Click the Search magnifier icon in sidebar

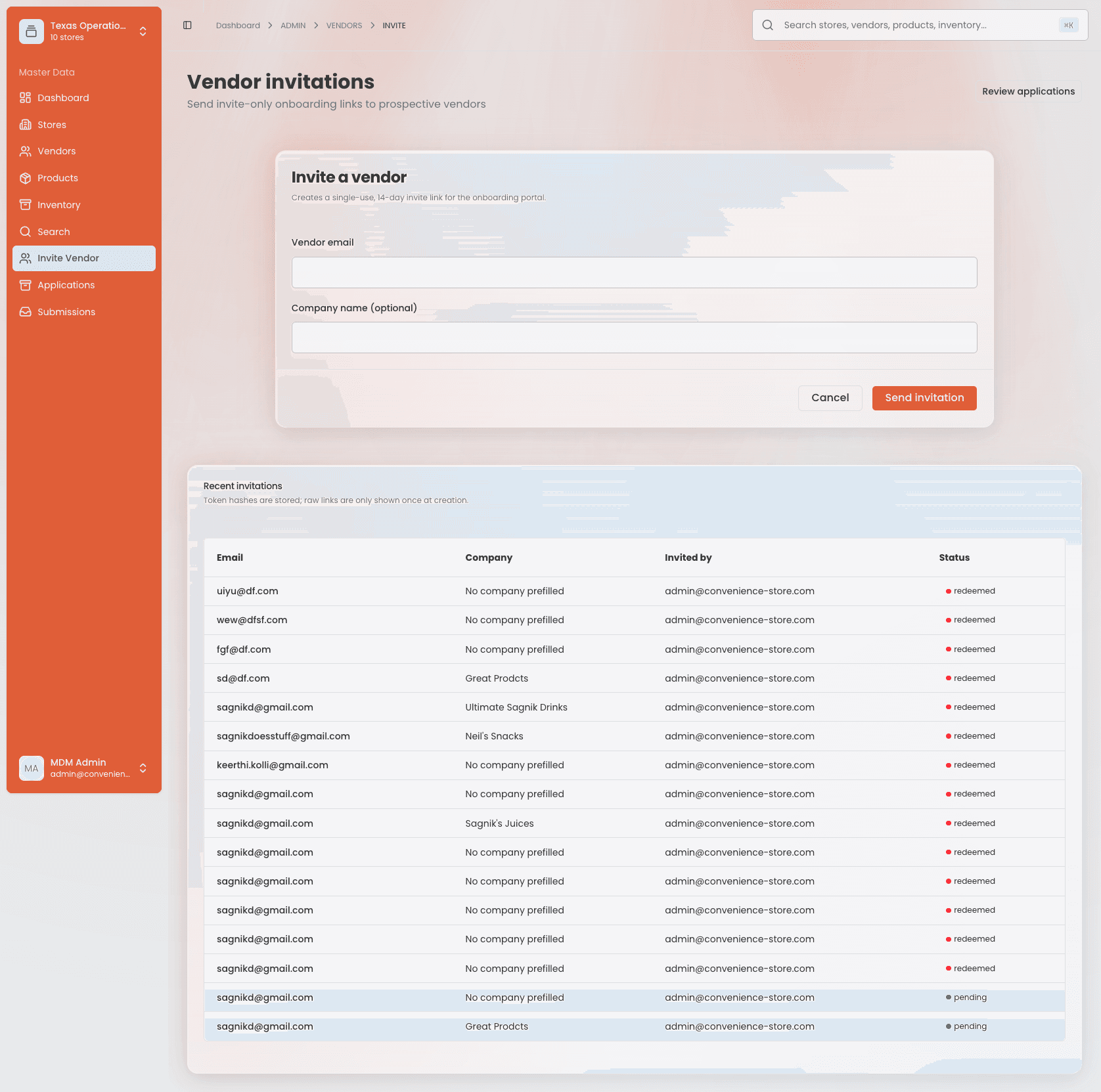click(x=26, y=232)
